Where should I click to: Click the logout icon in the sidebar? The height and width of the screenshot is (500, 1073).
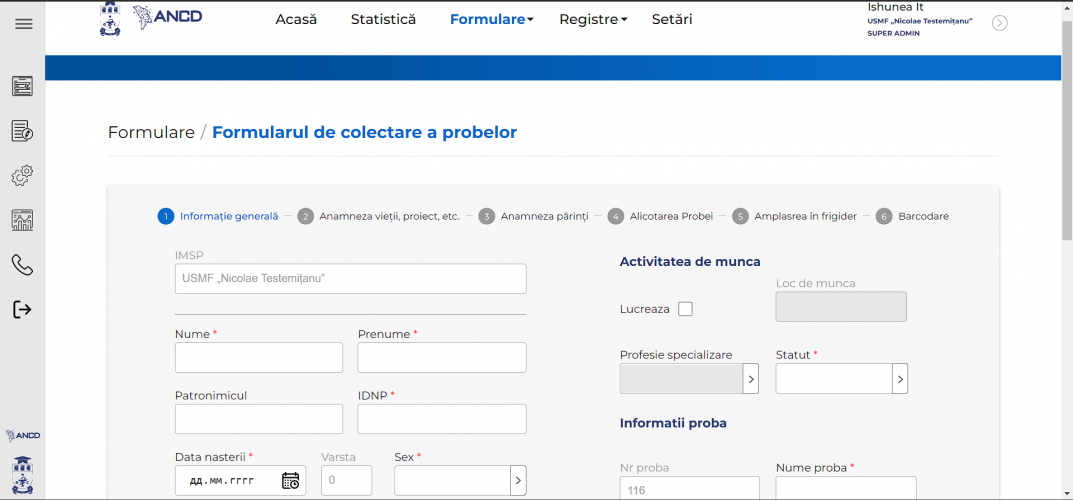[x=23, y=309]
